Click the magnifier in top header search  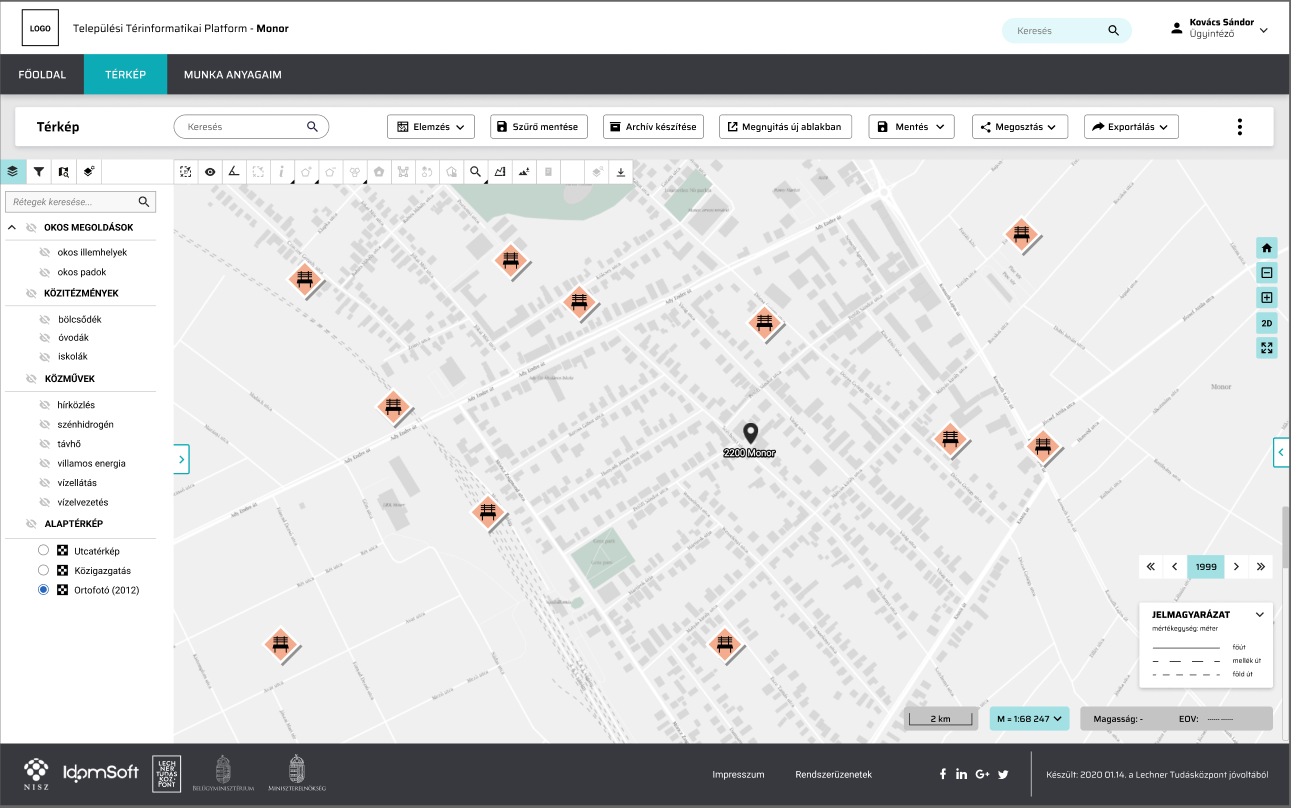1113,31
